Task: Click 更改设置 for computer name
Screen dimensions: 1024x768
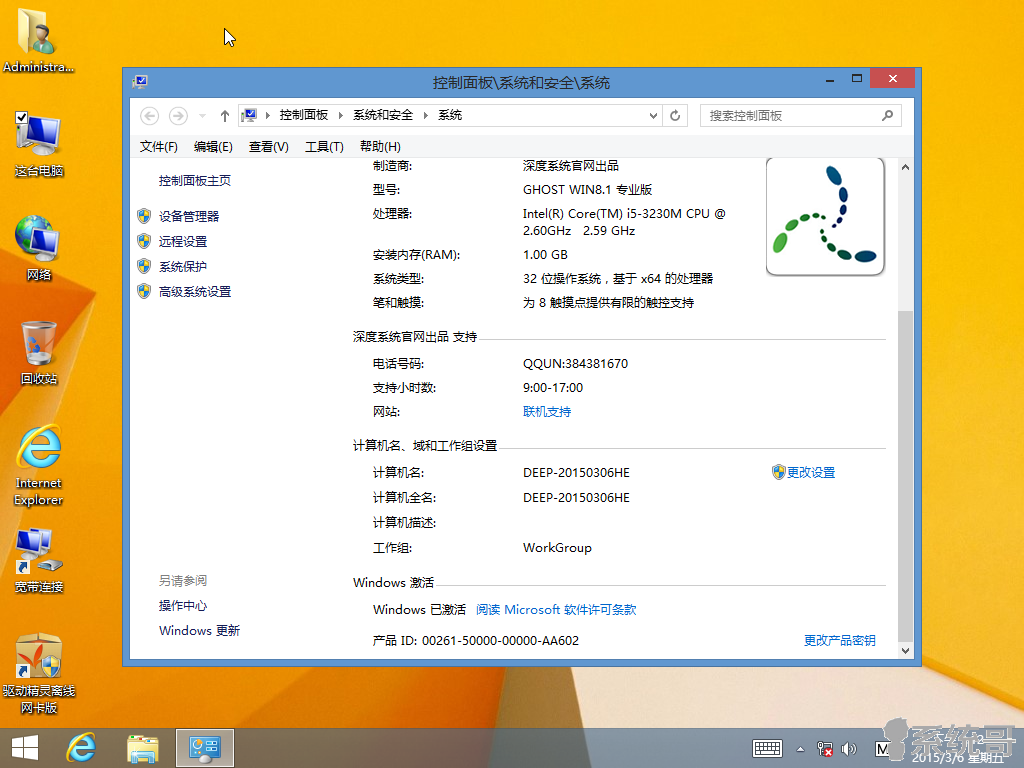Action: (810, 472)
